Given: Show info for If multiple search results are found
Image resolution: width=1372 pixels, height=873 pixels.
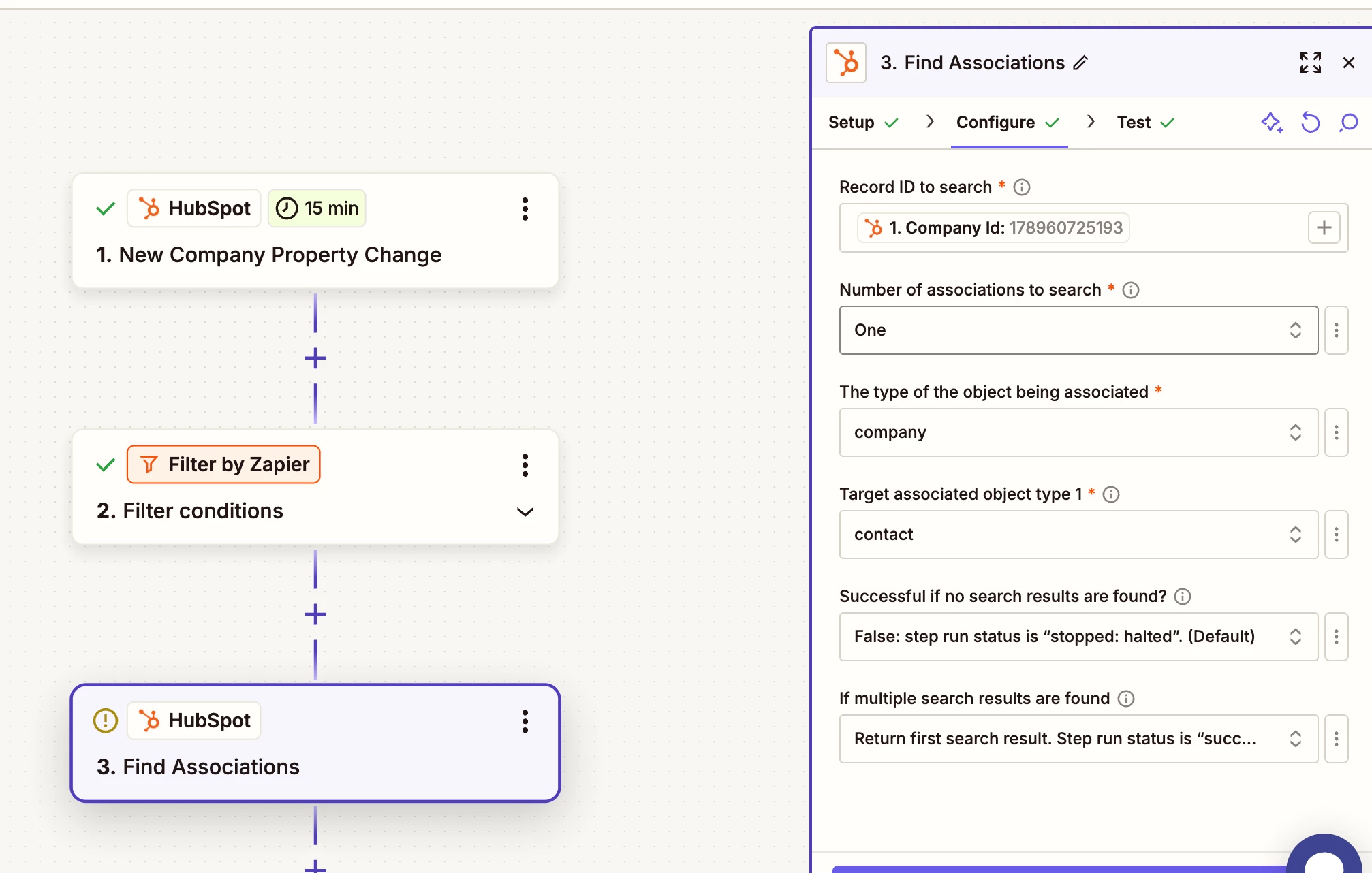Looking at the screenshot, I should coord(1126,699).
